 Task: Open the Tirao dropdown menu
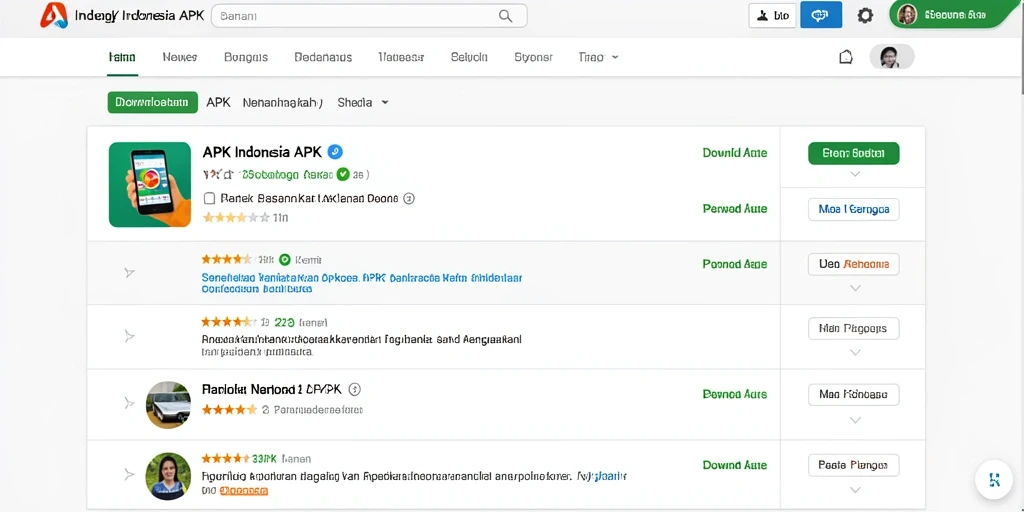point(598,57)
